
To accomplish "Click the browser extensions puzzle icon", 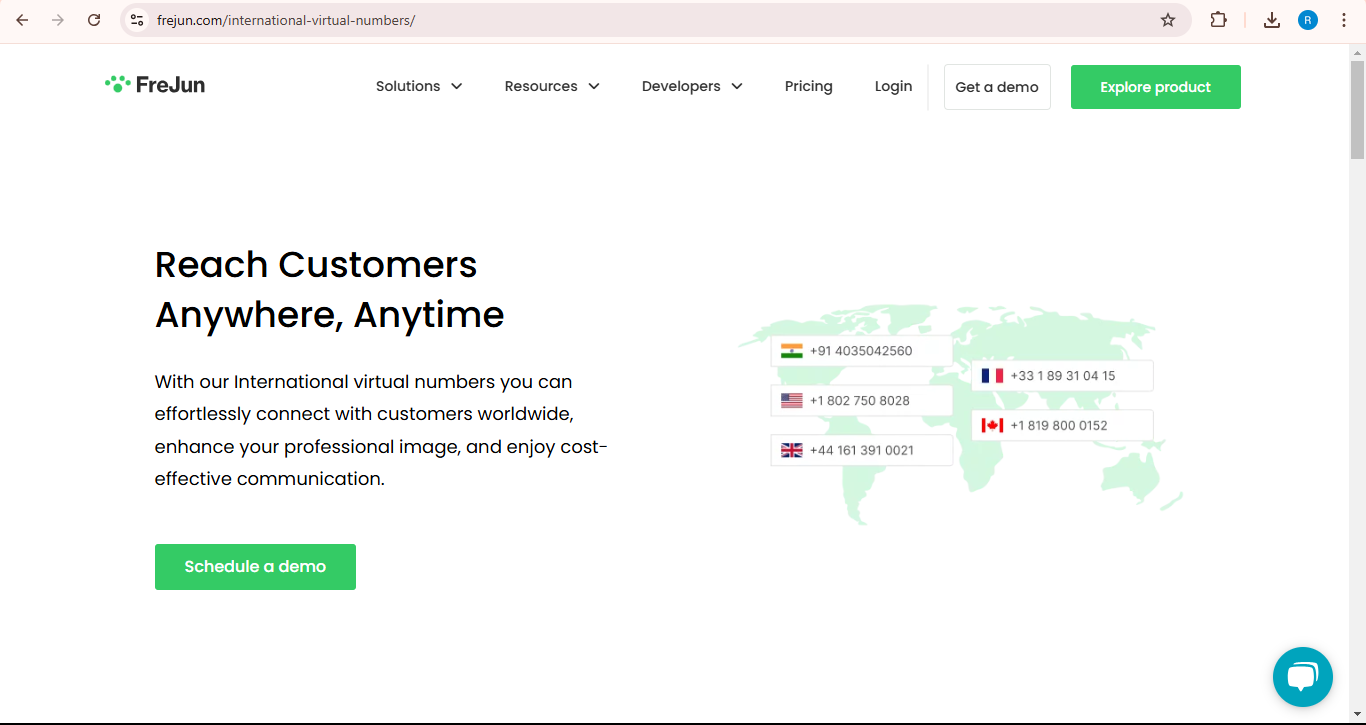I will 1218,19.
